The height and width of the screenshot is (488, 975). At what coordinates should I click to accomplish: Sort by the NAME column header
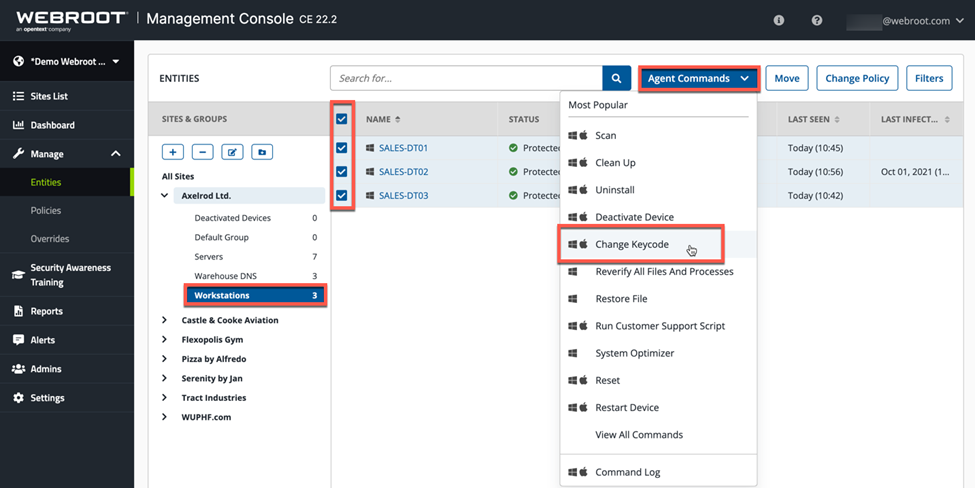point(383,119)
